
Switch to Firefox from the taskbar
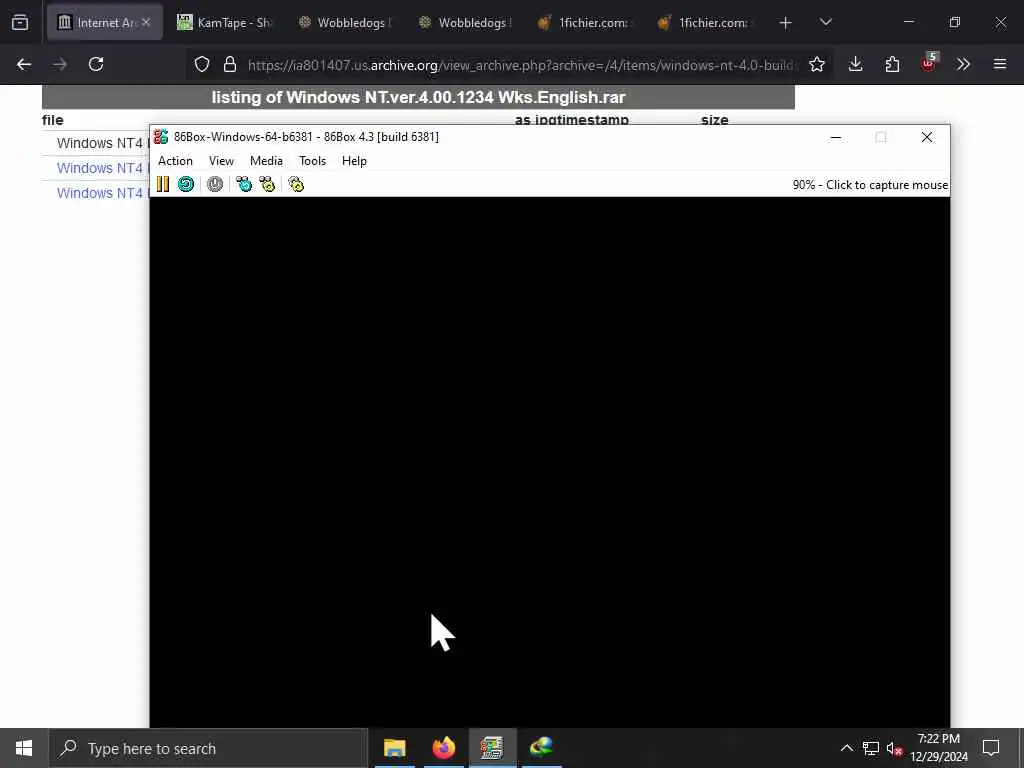[x=443, y=748]
